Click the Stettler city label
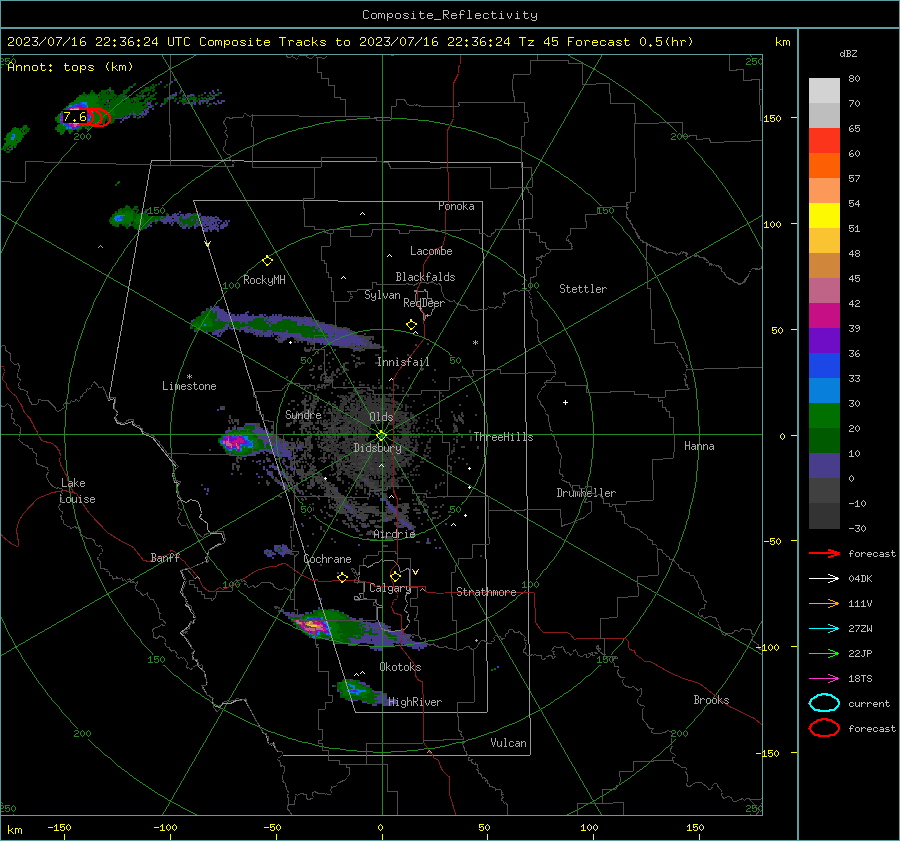The height and width of the screenshot is (841, 900). pos(583,289)
